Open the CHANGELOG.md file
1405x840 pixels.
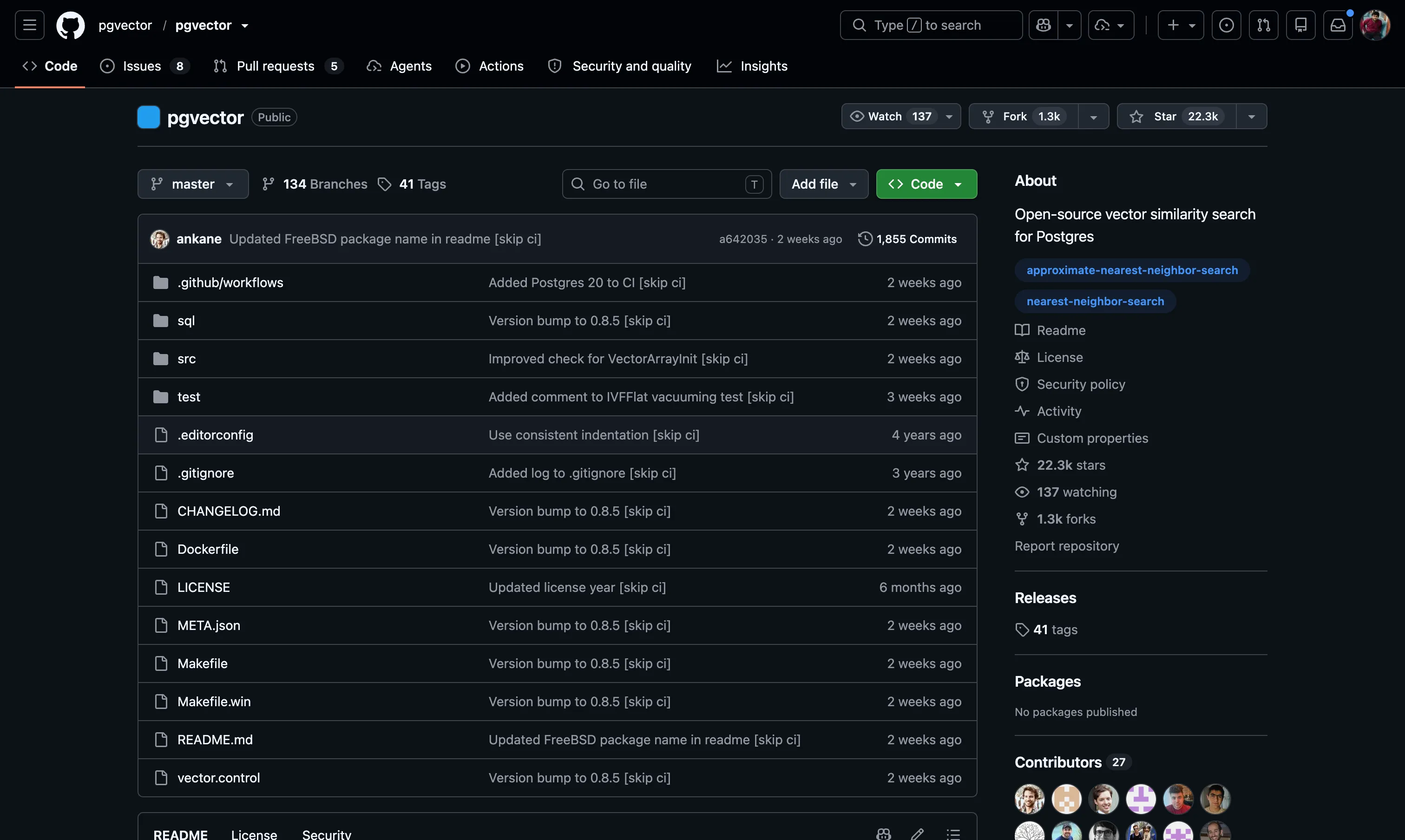coord(229,511)
